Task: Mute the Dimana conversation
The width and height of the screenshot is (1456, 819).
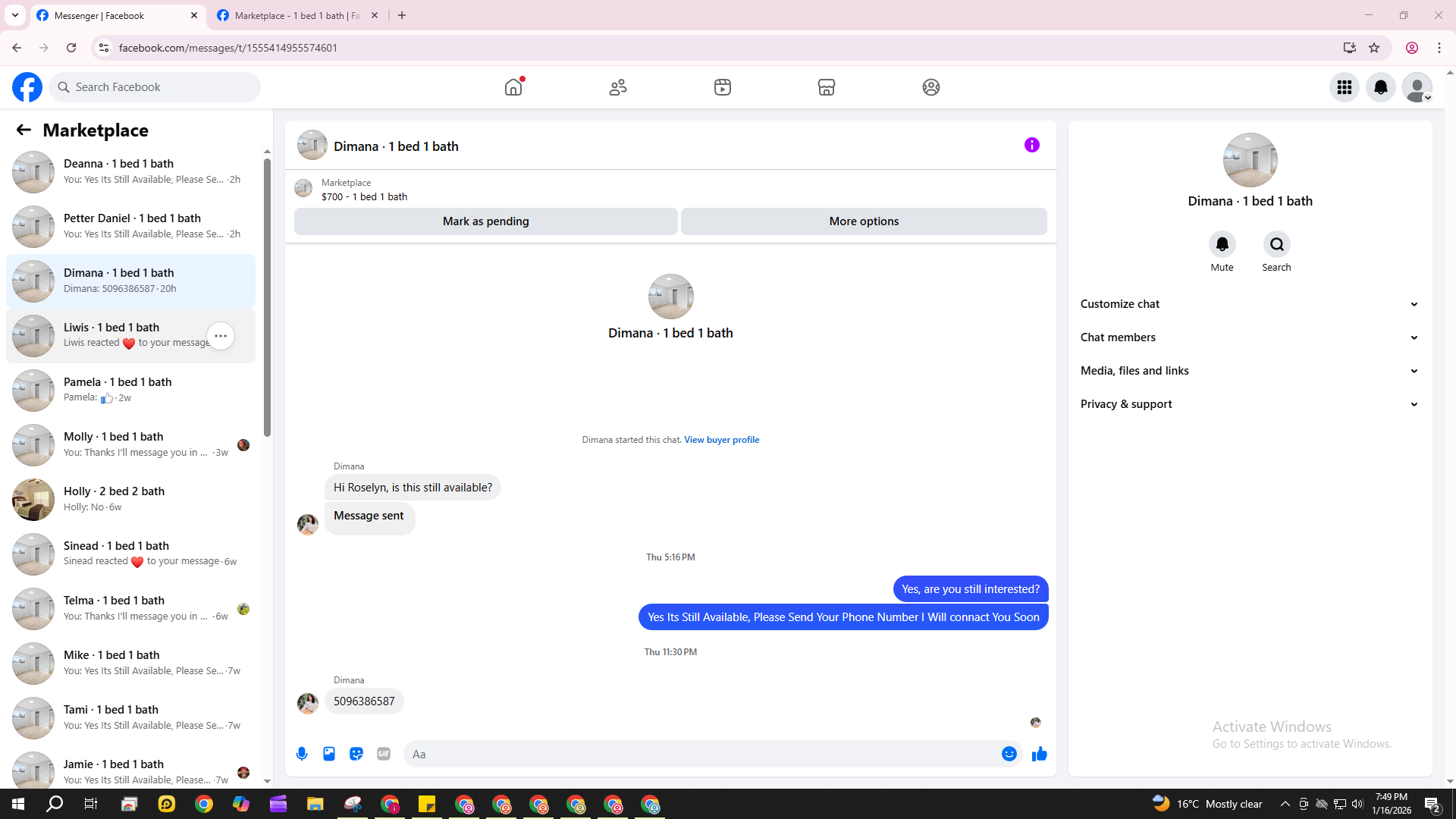Action: coord(1222,245)
